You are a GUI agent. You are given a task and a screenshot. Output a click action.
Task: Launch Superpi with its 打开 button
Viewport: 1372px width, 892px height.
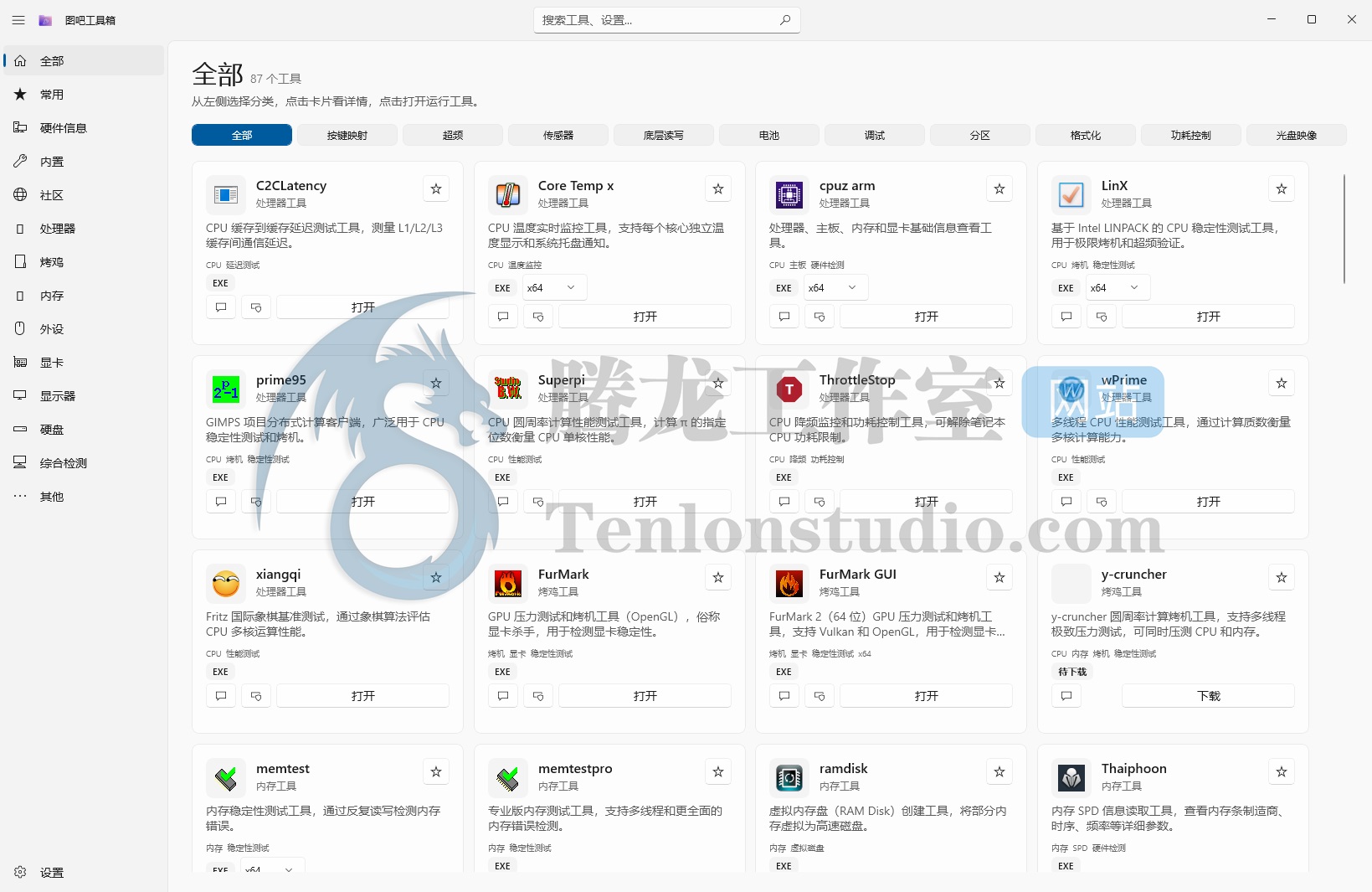[645, 502]
